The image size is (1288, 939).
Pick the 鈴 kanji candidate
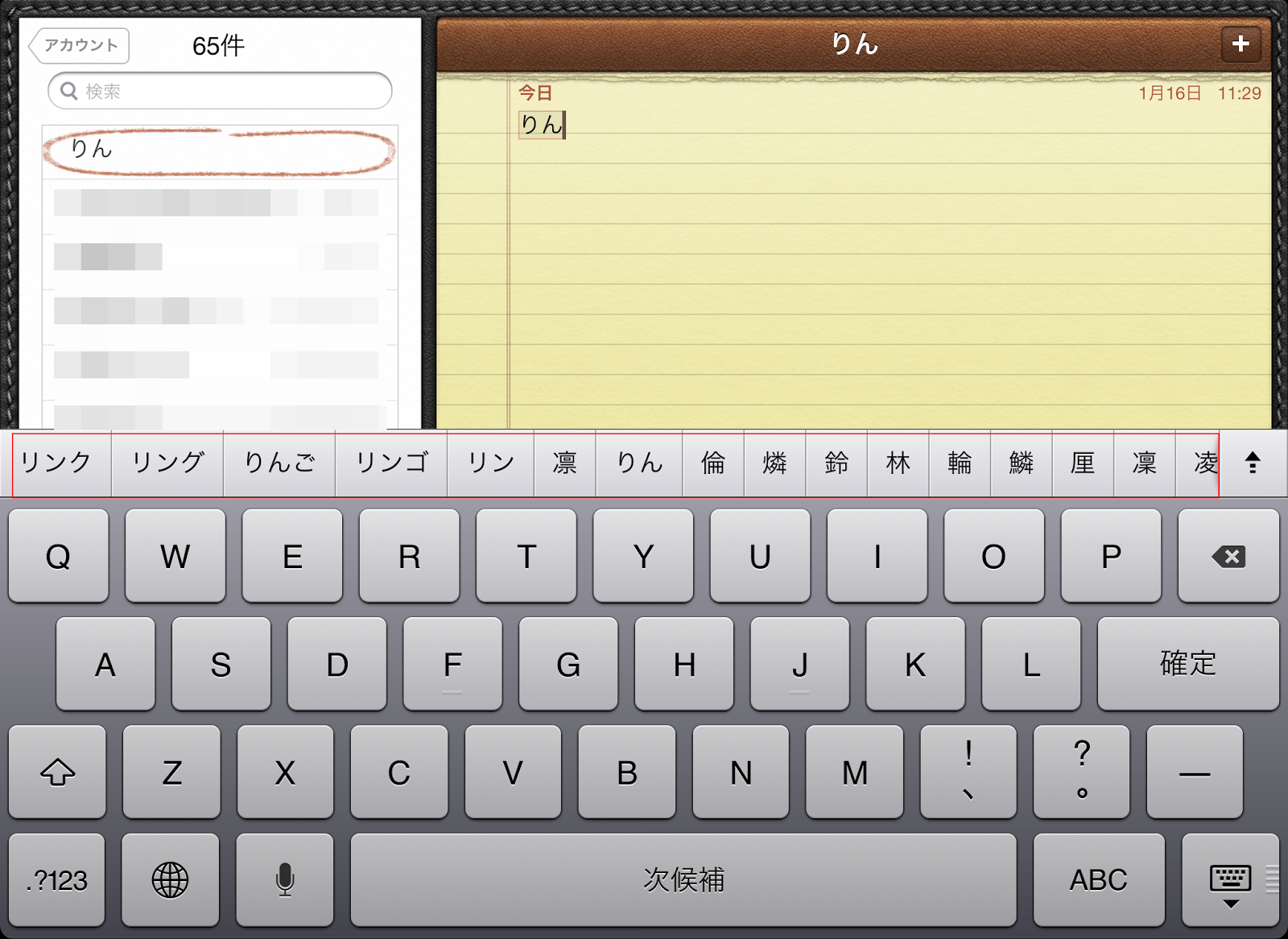(836, 463)
